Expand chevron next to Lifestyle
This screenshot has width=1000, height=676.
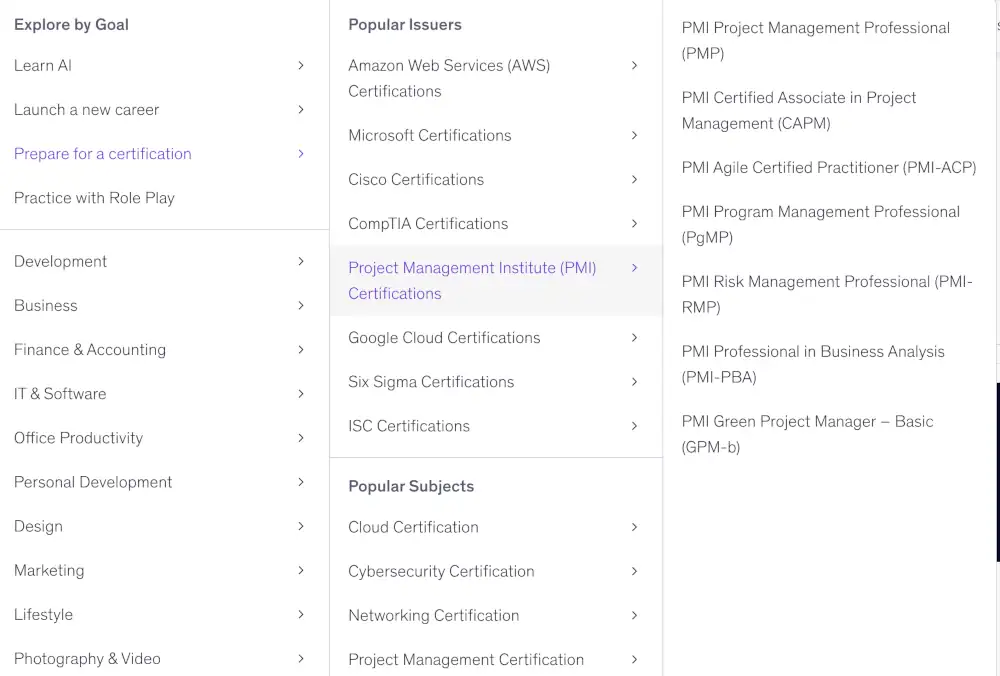click(x=301, y=615)
